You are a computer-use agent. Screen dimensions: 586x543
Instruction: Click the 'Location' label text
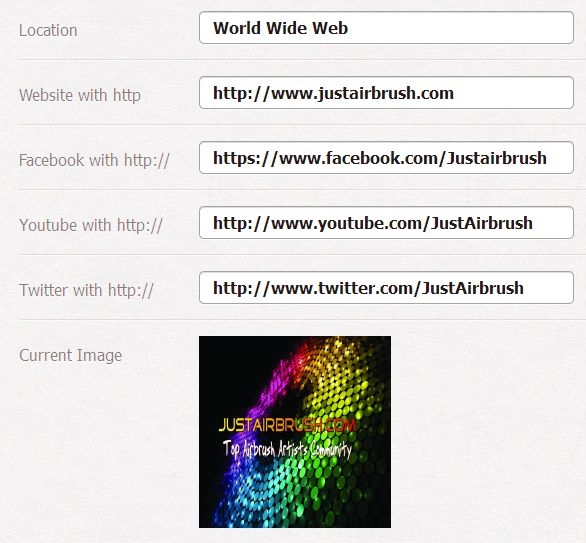click(48, 30)
